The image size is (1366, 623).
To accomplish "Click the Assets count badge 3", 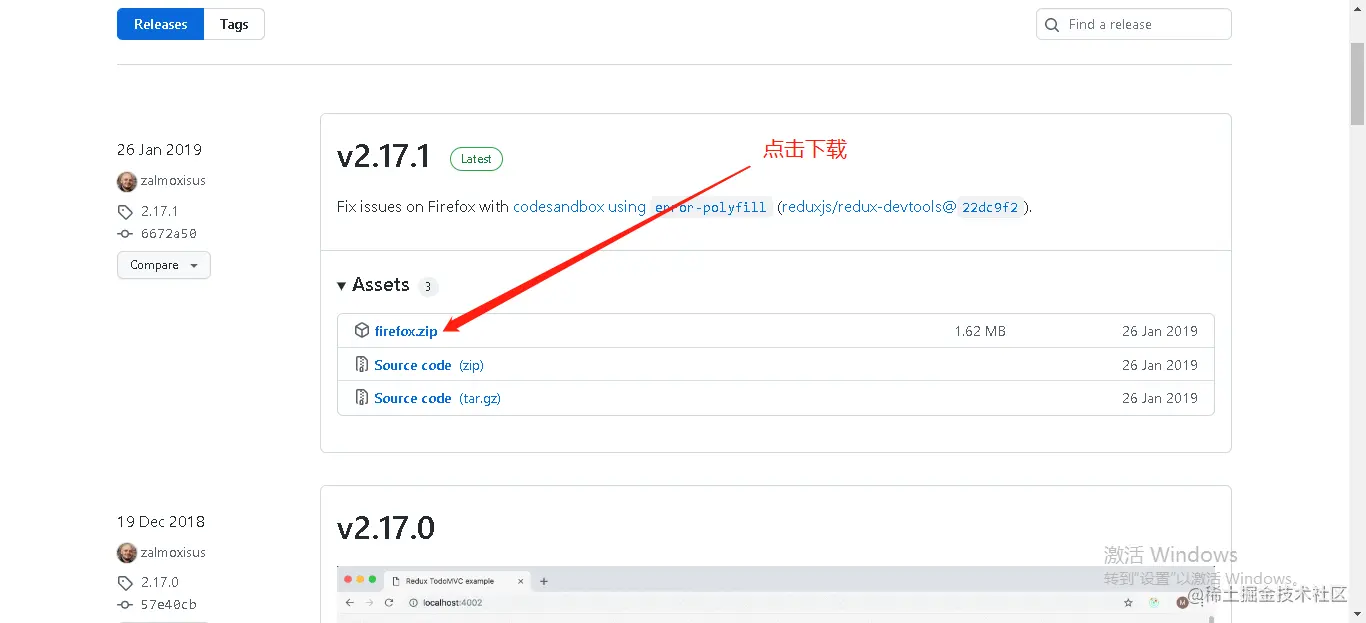I will click(427, 287).
